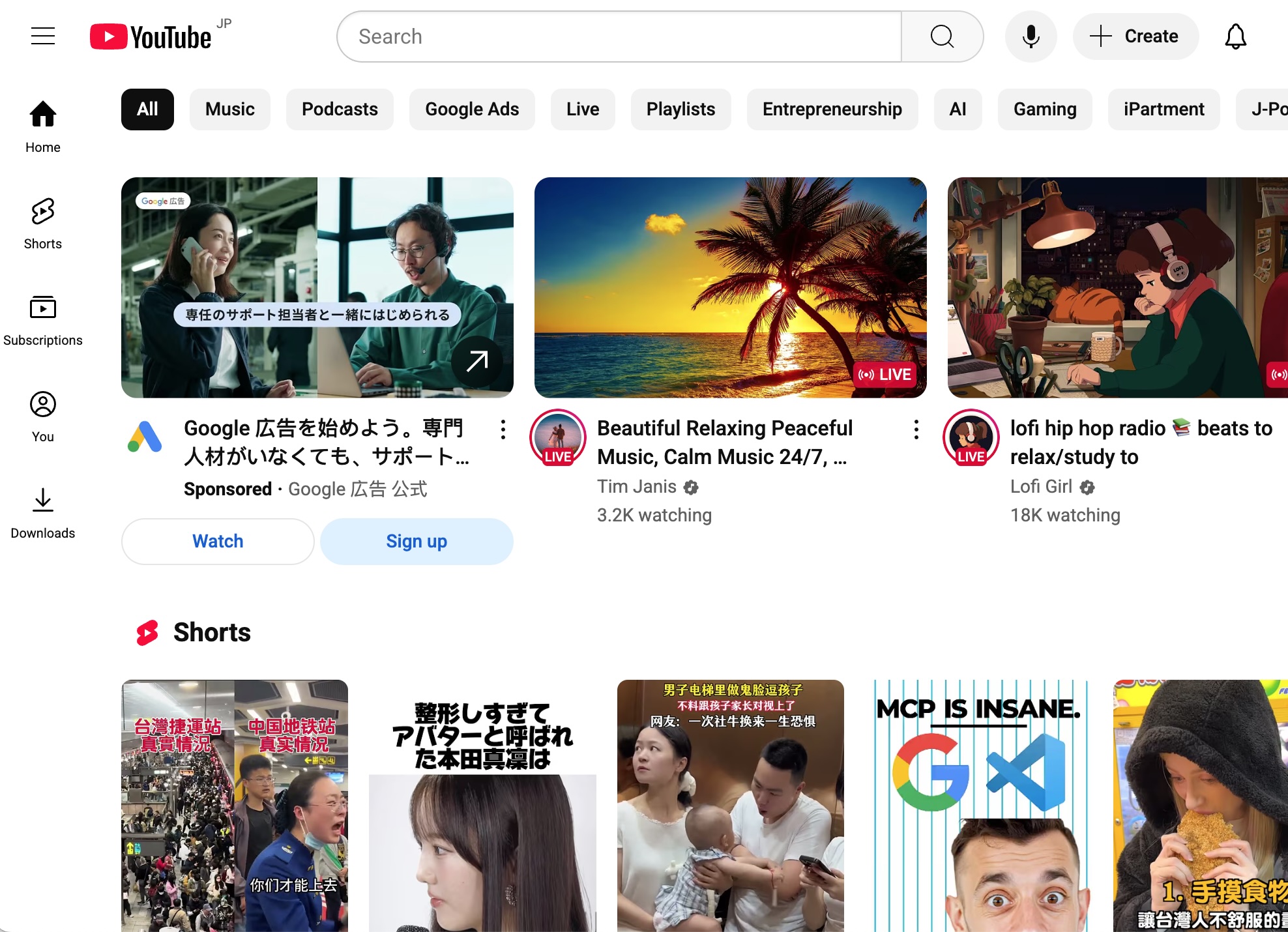Open Subscriptions in the sidebar

pyautogui.click(x=43, y=321)
